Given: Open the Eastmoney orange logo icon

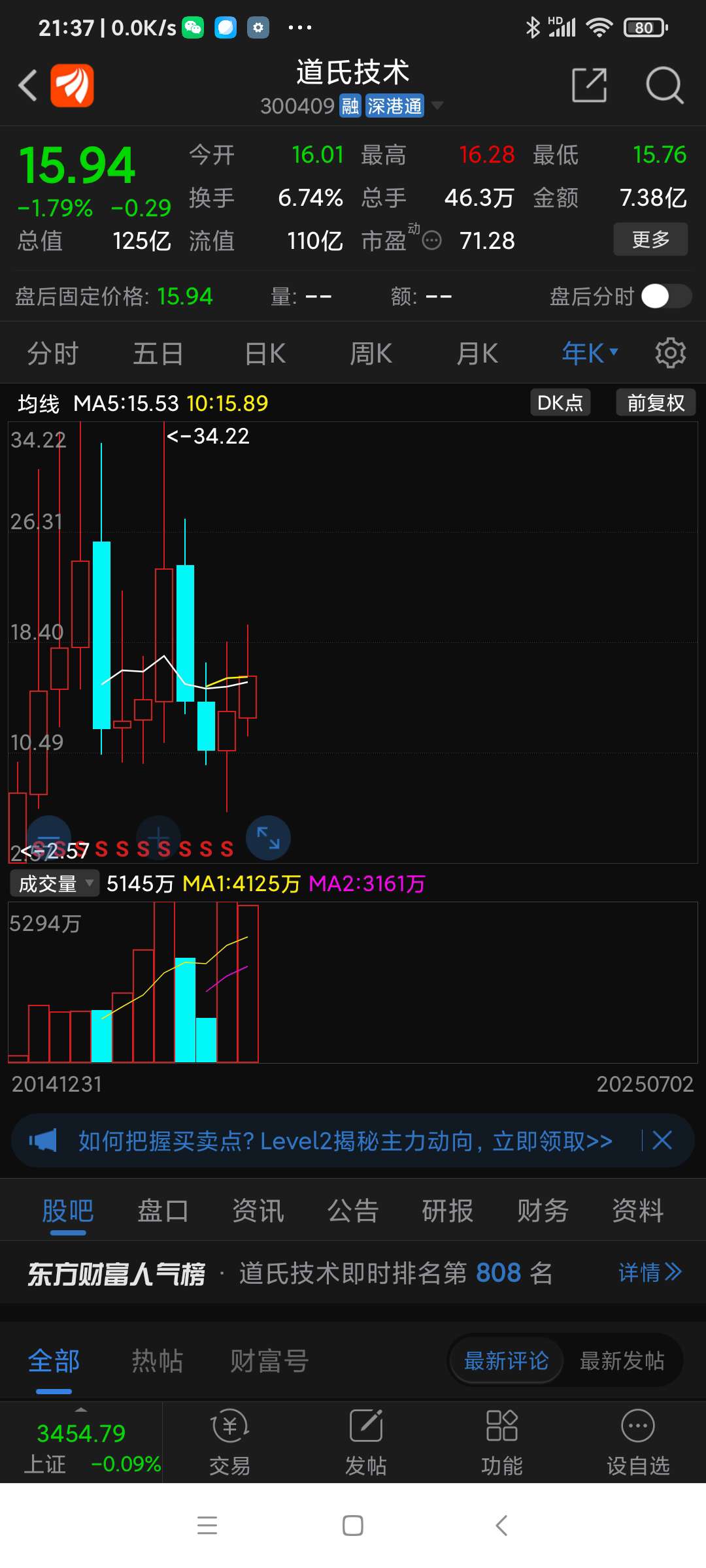Looking at the screenshot, I should point(72,85).
